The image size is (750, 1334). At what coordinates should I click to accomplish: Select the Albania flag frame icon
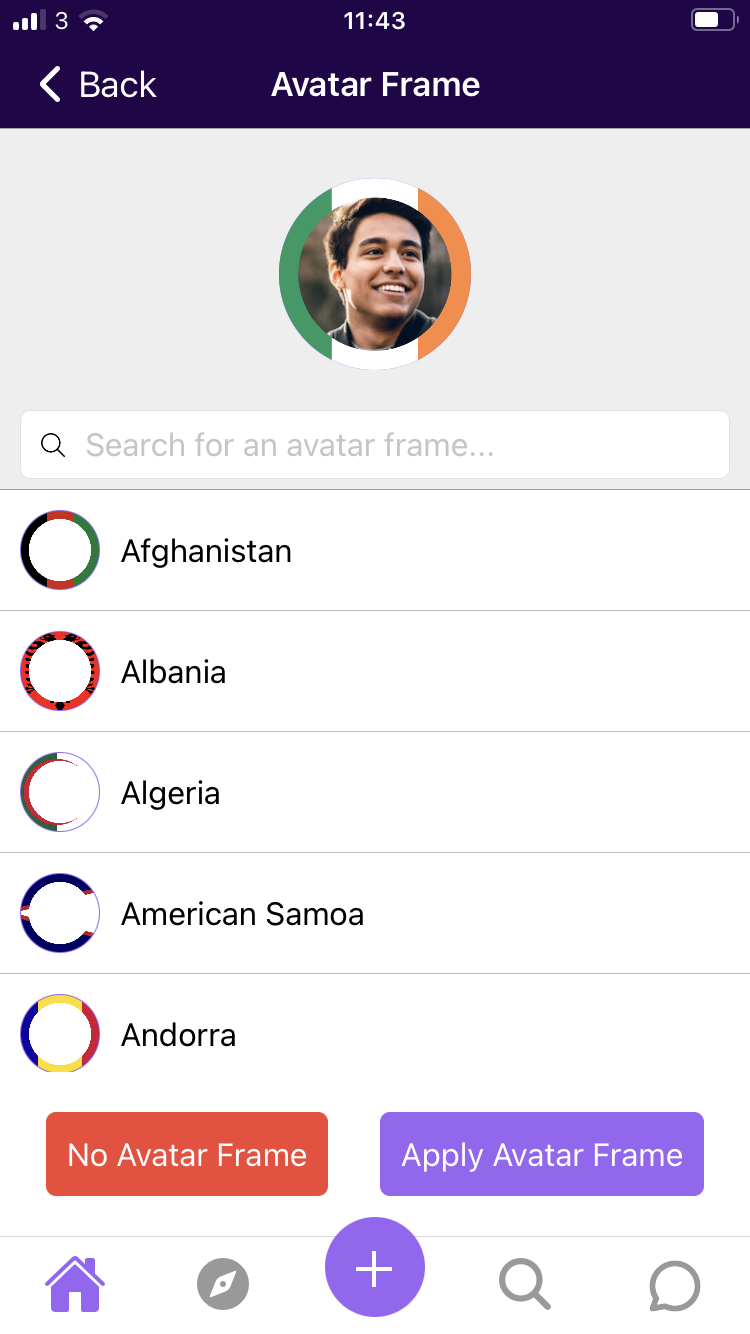point(60,671)
